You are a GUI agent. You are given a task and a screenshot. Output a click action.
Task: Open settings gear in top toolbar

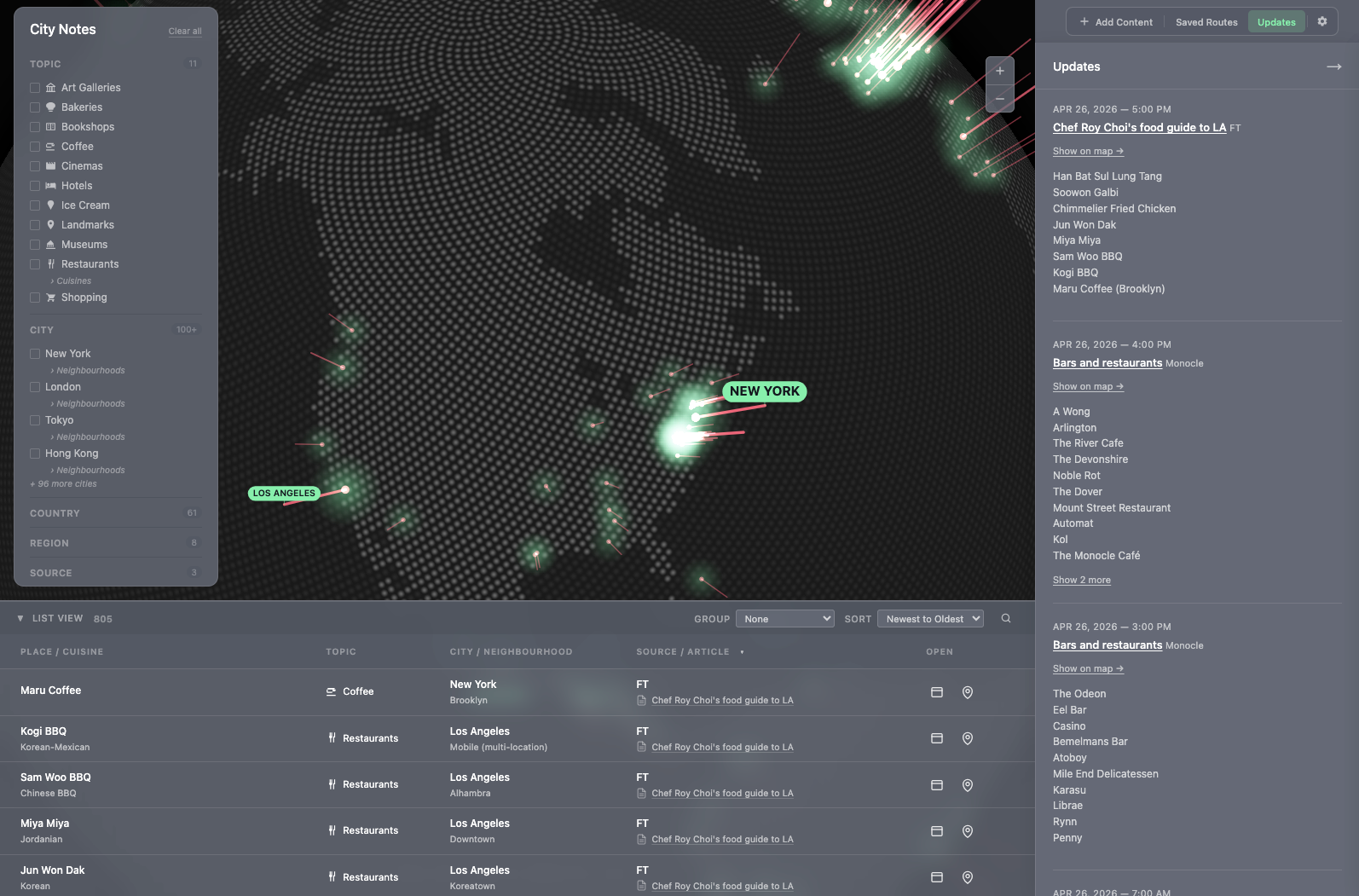pos(1321,22)
